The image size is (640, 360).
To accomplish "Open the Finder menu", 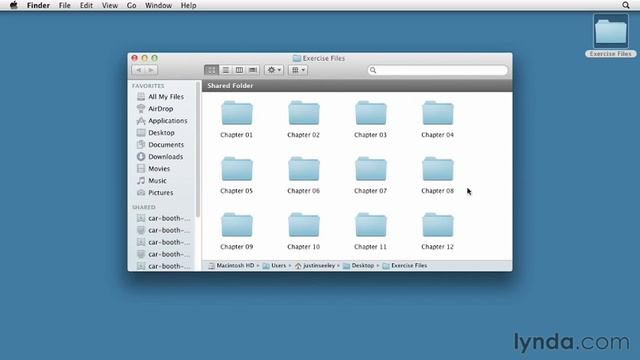I will [38, 5].
